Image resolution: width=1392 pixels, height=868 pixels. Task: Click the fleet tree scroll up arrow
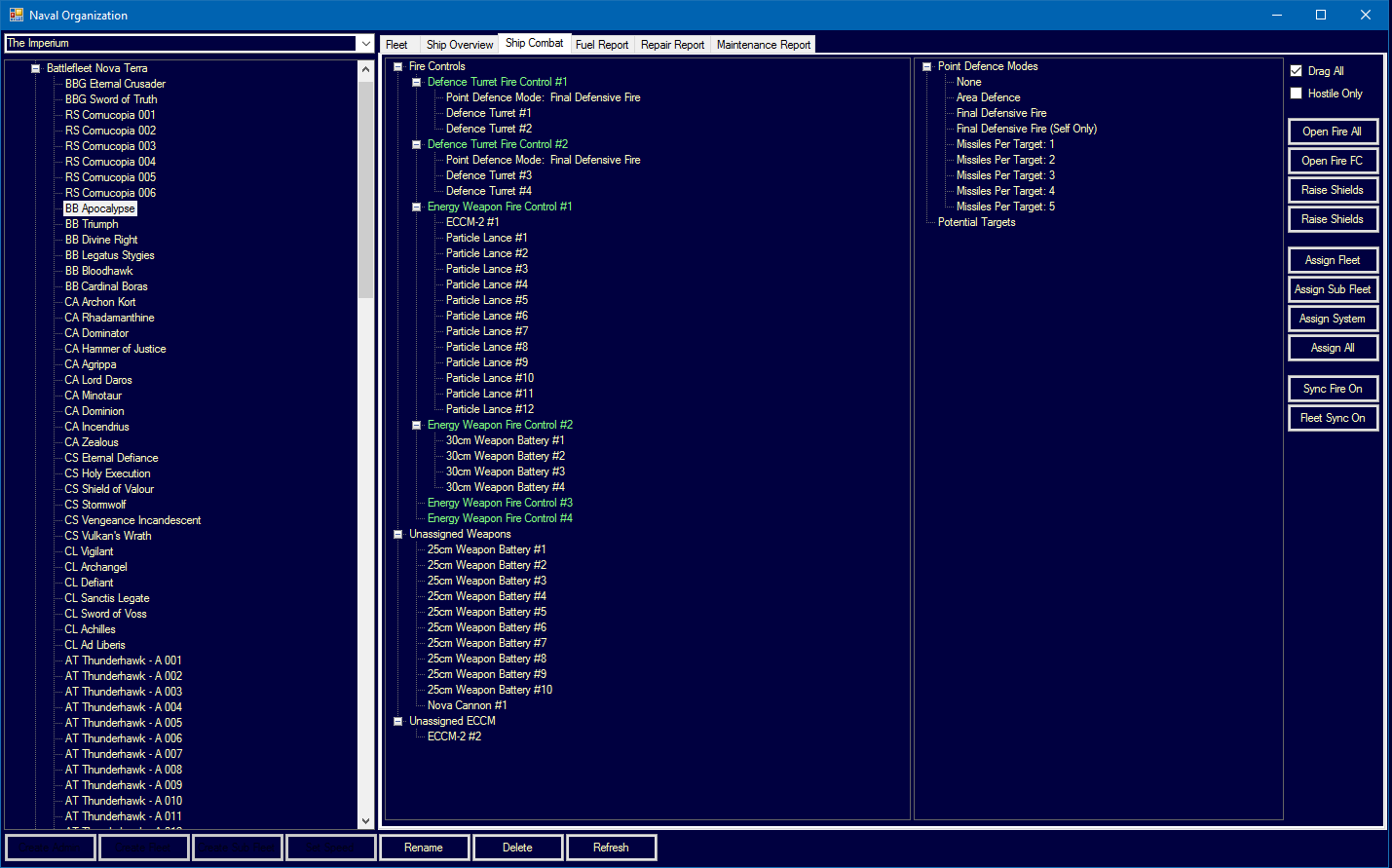(x=365, y=69)
